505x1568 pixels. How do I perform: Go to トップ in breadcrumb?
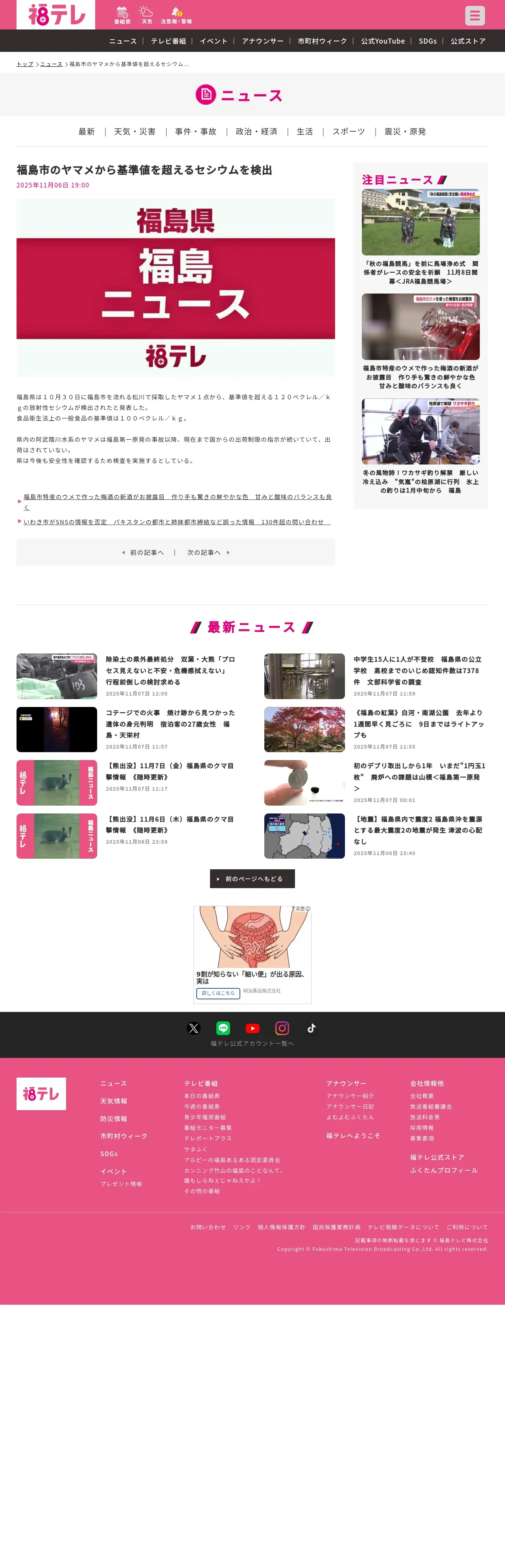pyautogui.click(x=25, y=64)
